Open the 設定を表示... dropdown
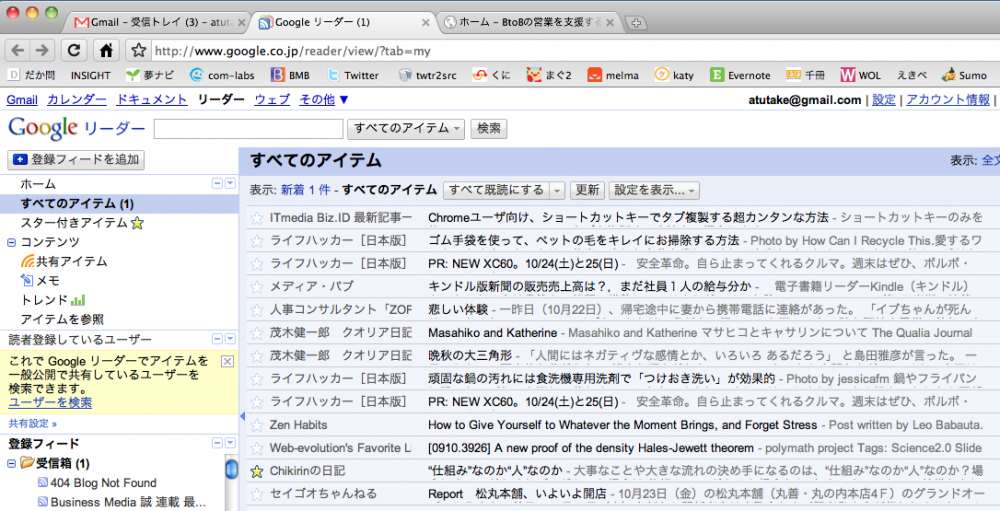This screenshot has width=1000, height=511. click(654, 190)
